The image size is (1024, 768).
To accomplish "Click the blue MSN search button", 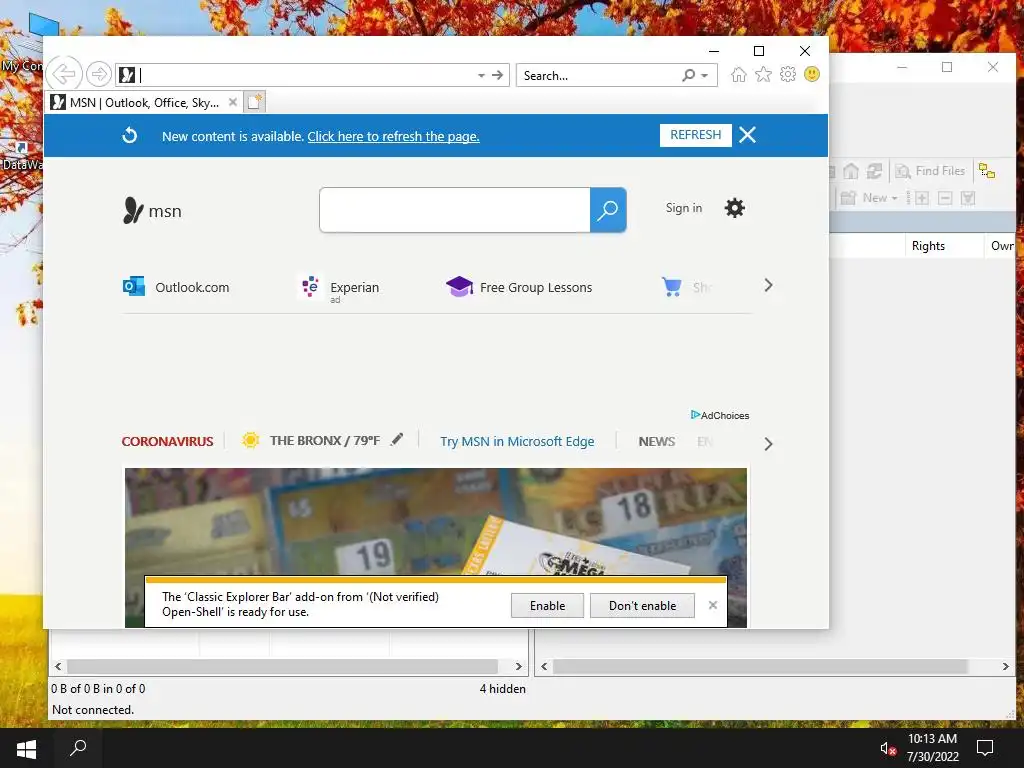I will (x=608, y=210).
